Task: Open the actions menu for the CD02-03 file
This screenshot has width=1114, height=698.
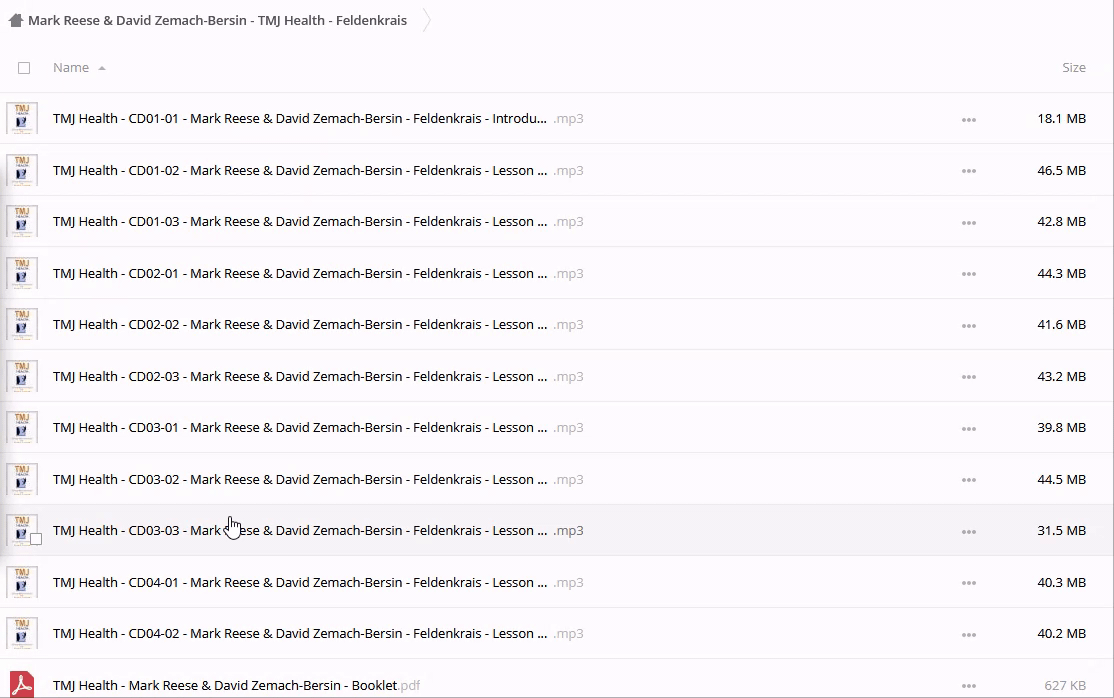Action: [x=968, y=377]
